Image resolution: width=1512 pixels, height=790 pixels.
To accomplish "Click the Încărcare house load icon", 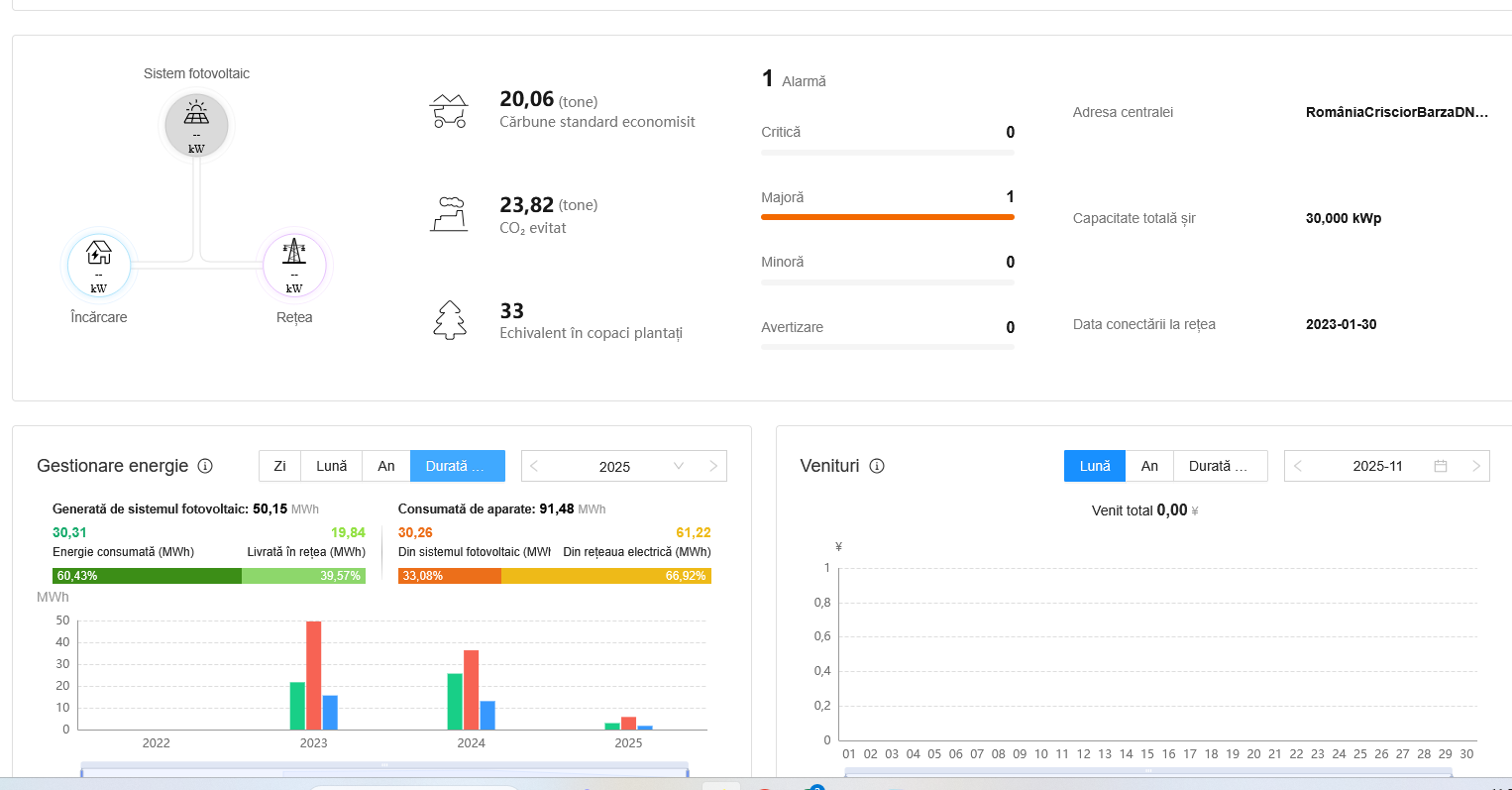I will point(98,254).
